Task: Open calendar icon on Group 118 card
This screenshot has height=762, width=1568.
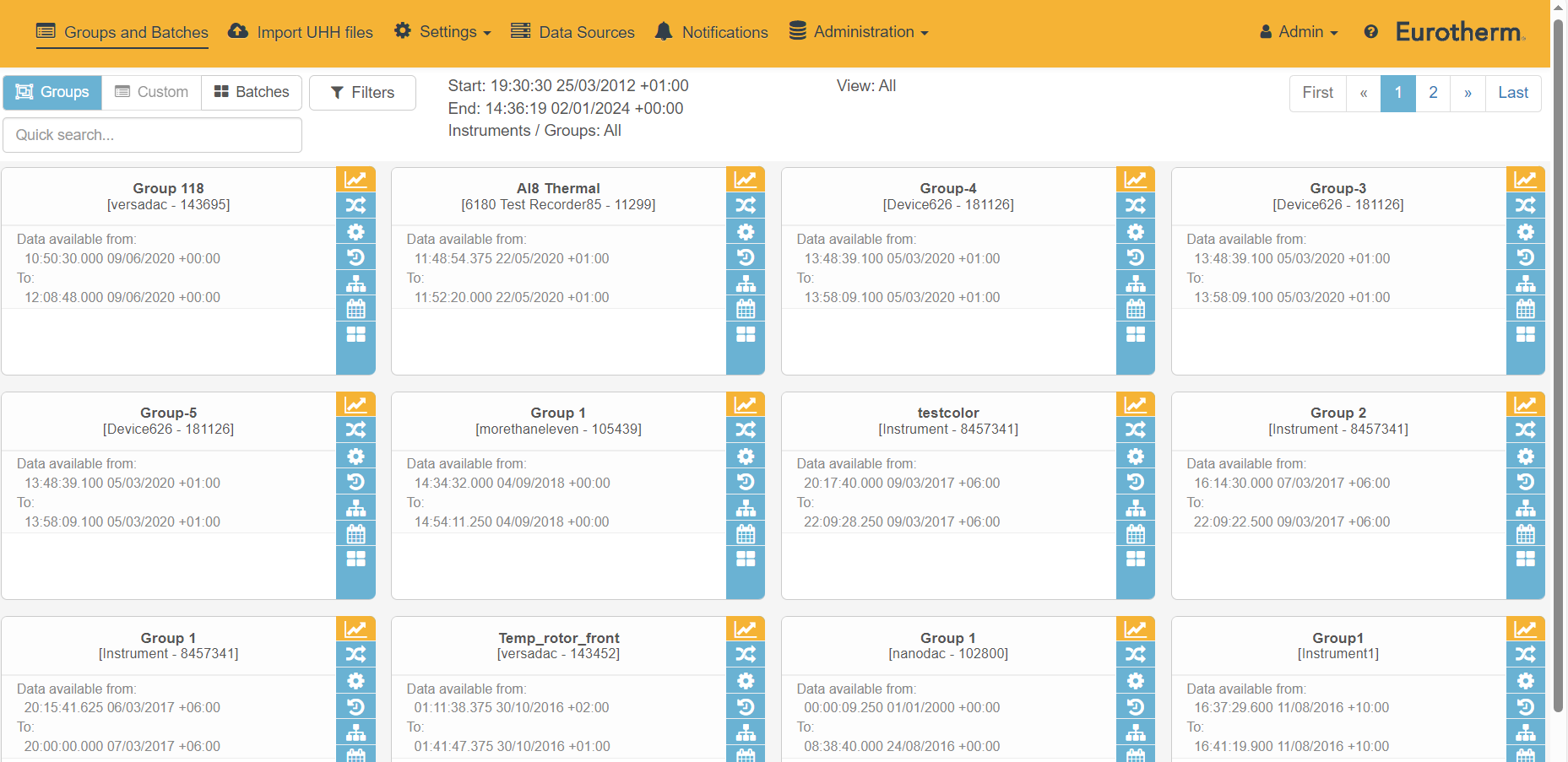Action: 355,309
